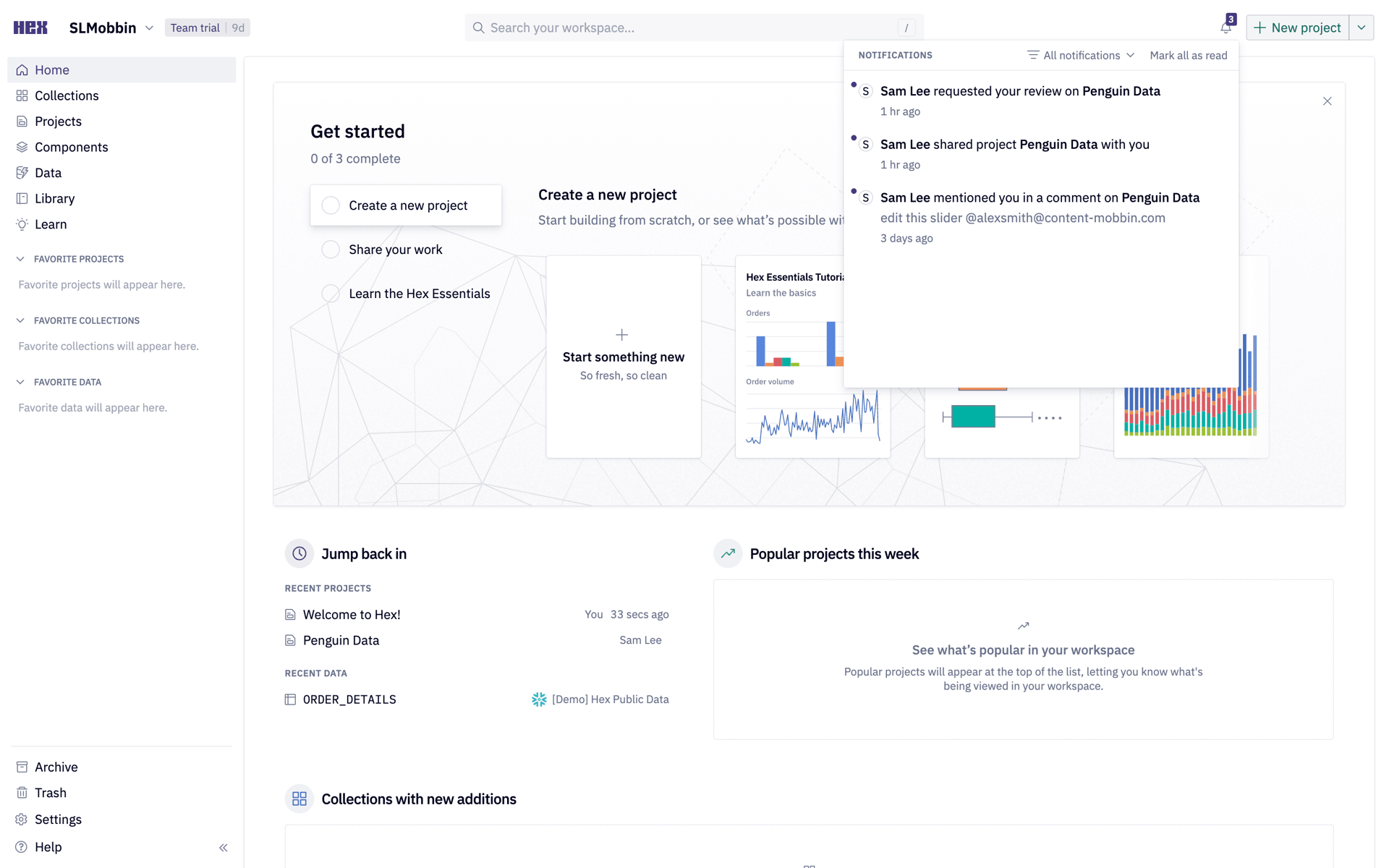Open Settings in the sidebar

coord(122,820)
